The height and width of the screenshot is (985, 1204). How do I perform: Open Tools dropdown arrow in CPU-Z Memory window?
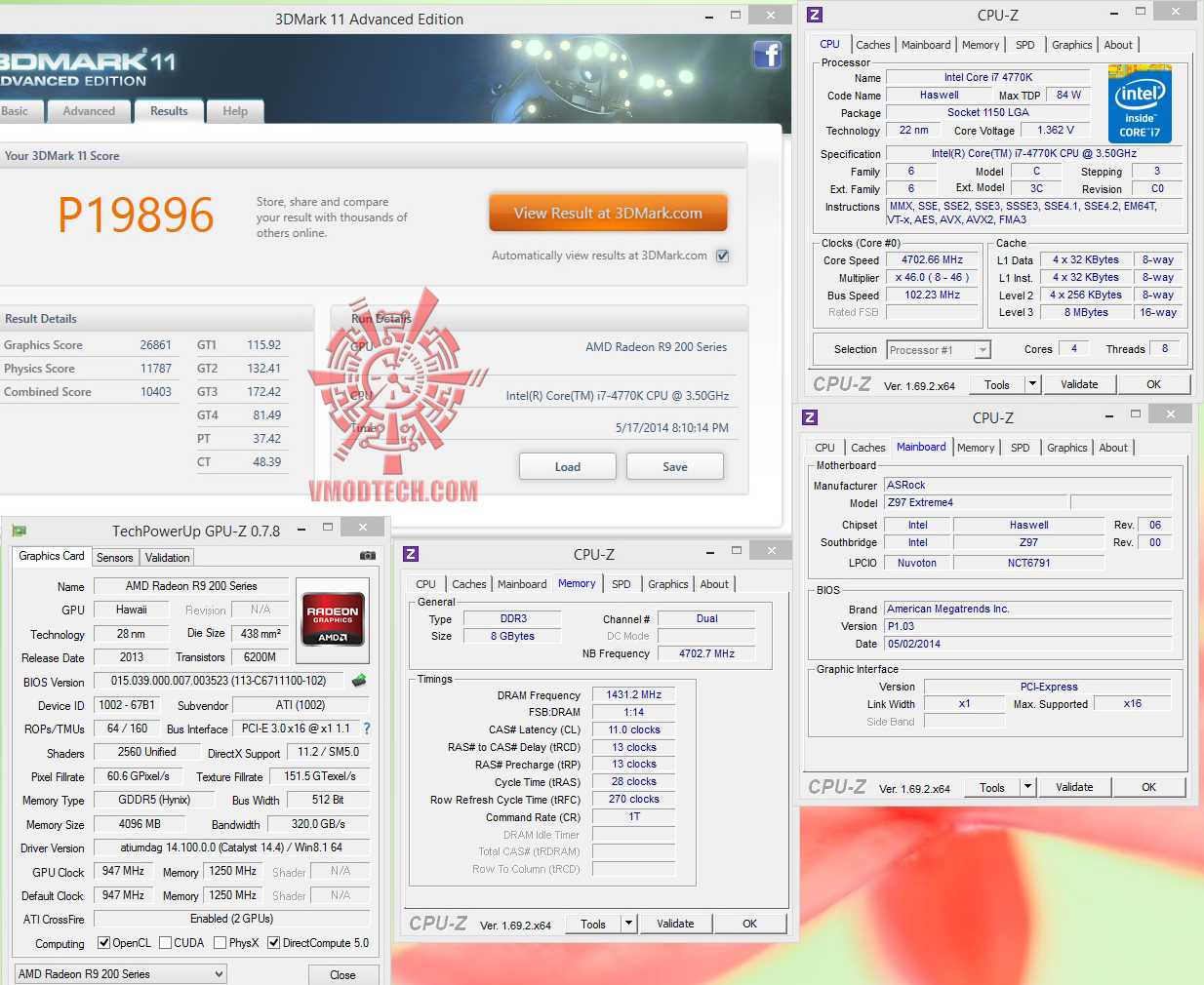point(628,924)
